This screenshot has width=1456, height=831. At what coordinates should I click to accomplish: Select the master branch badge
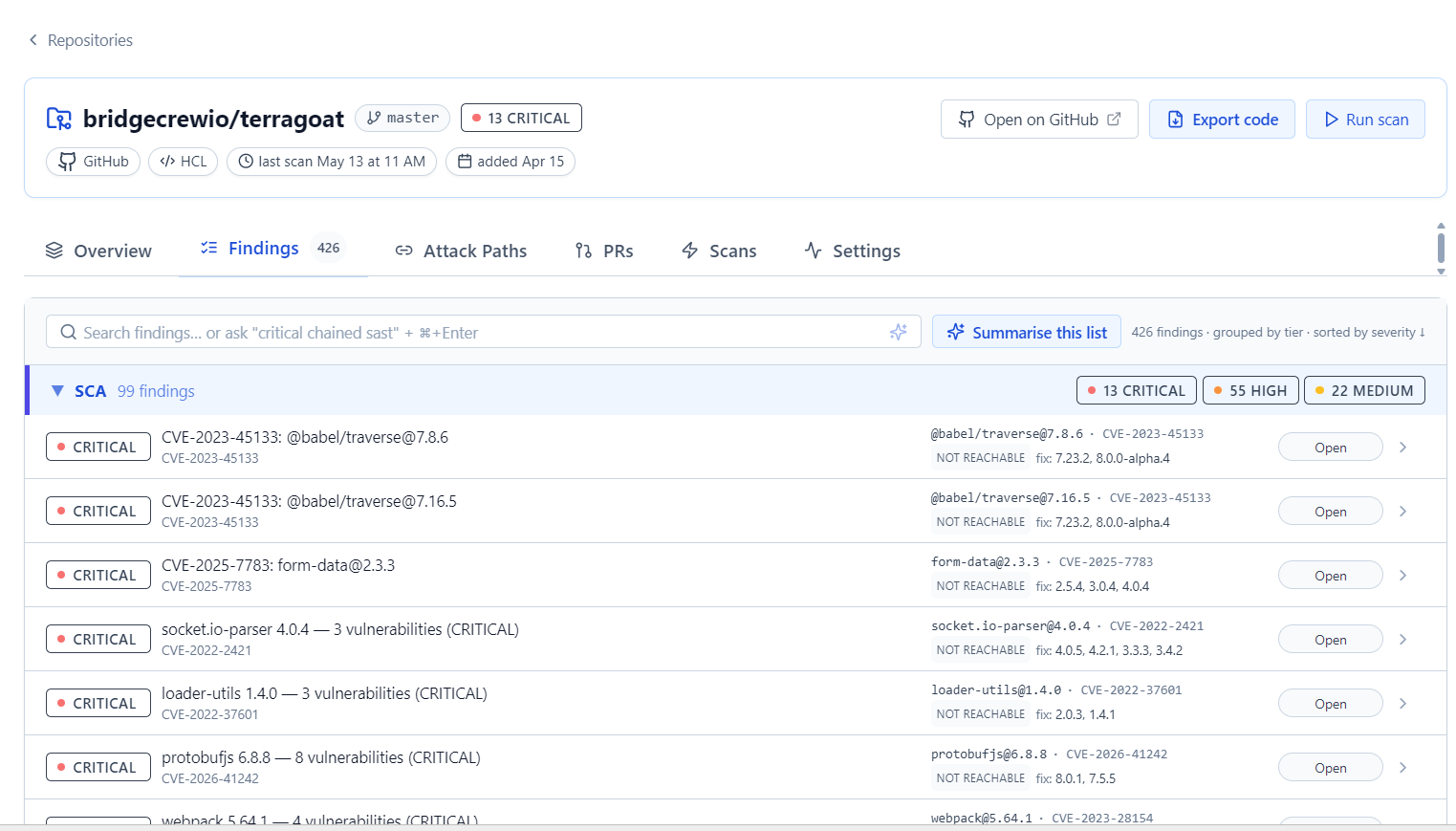[x=402, y=118]
